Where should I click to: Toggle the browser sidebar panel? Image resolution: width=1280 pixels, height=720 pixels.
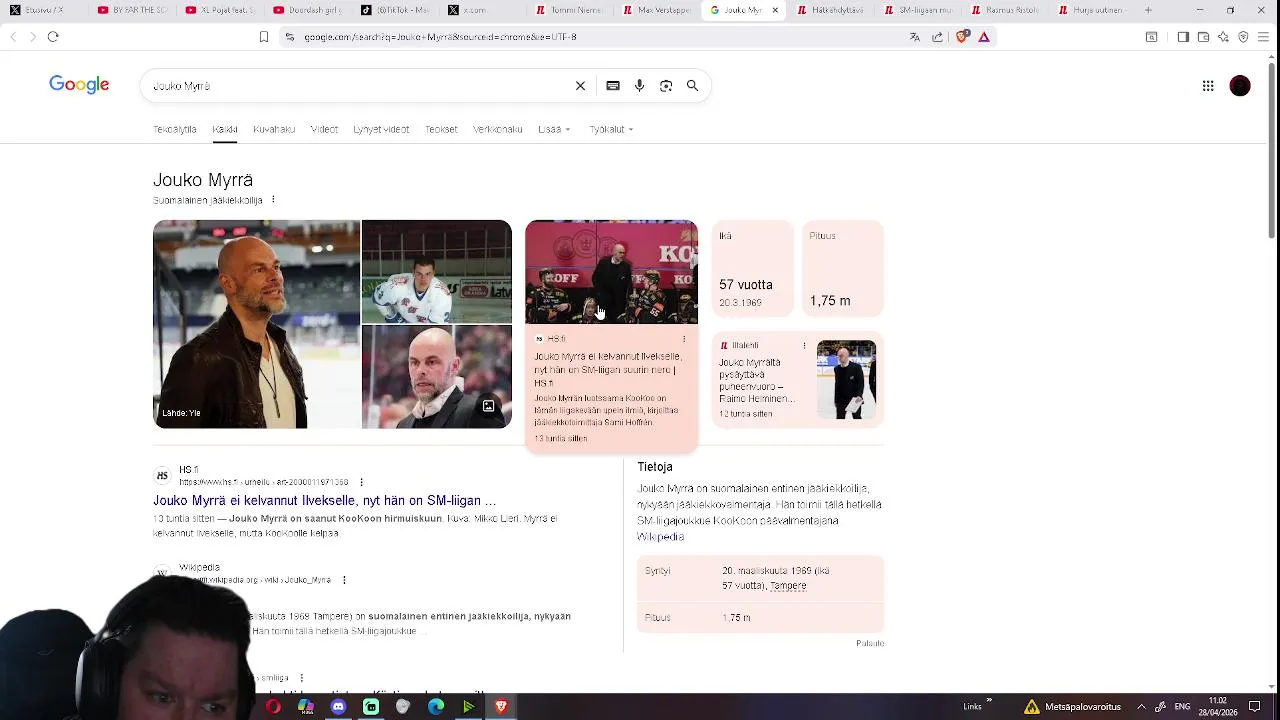1183,37
